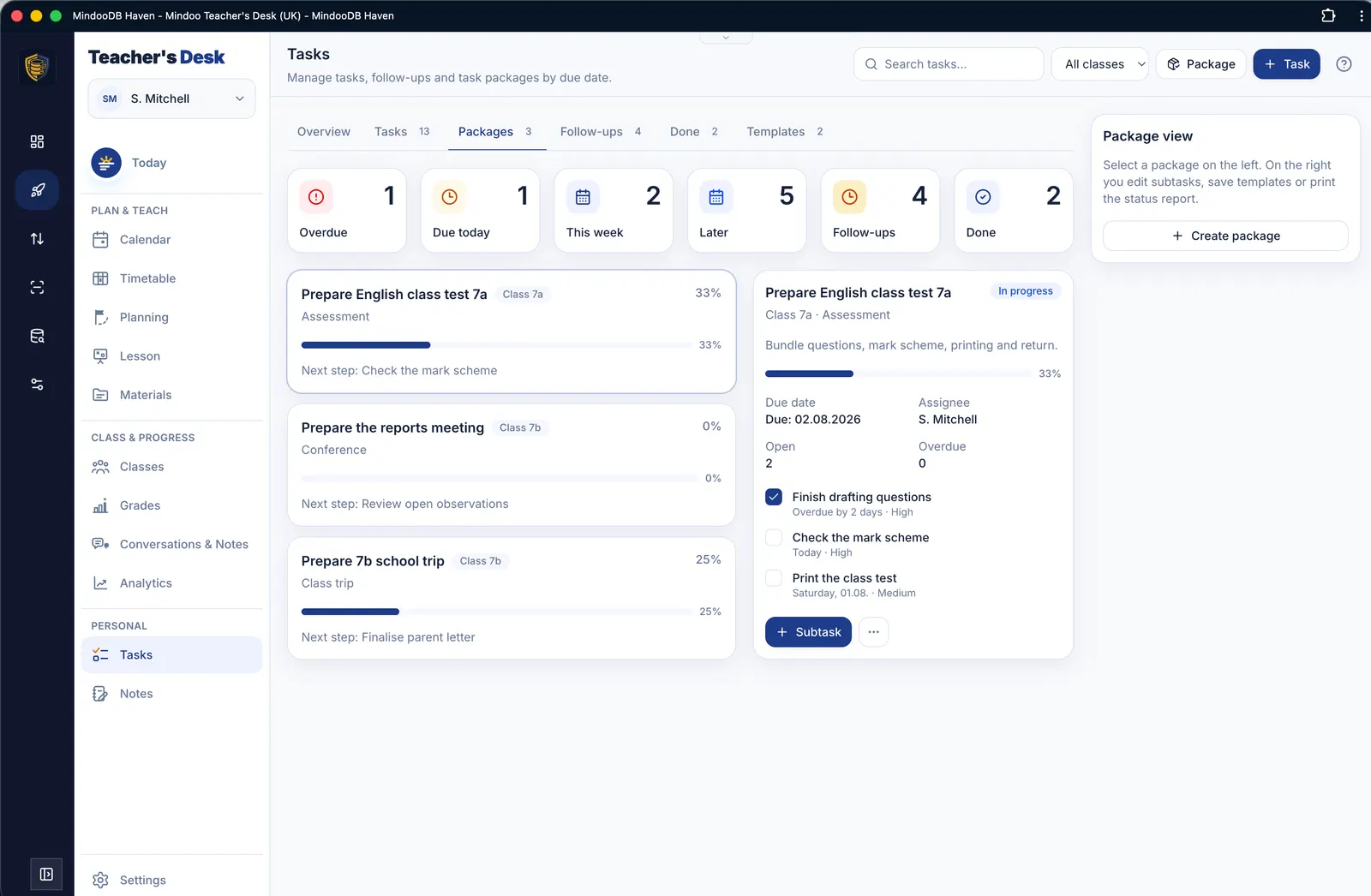Open the dashboard grid icon in left rail
This screenshot has width=1371, height=896.
(37, 141)
